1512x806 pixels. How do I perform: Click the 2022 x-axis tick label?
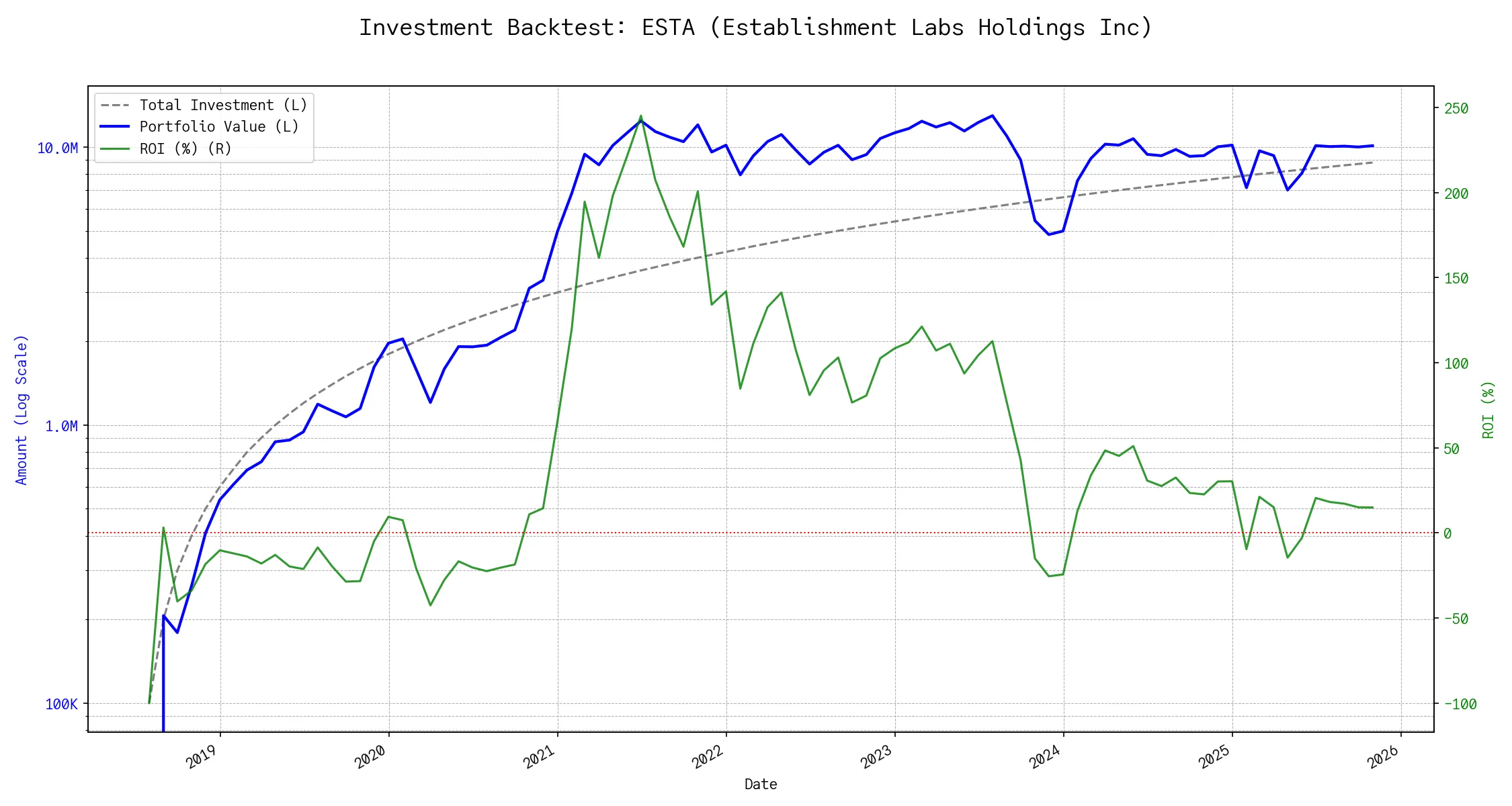point(708,757)
